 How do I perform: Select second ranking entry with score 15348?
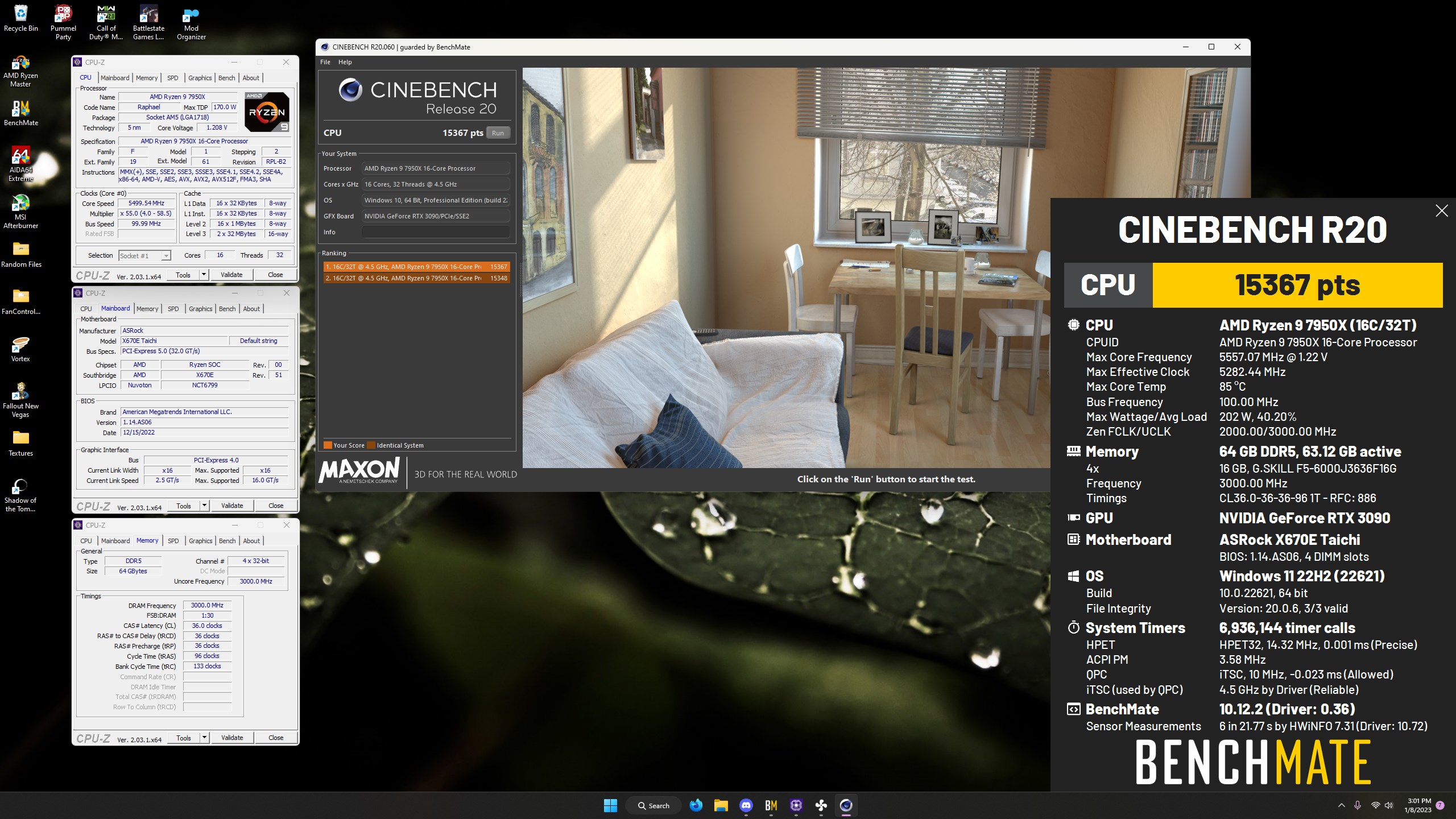pos(416,278)
